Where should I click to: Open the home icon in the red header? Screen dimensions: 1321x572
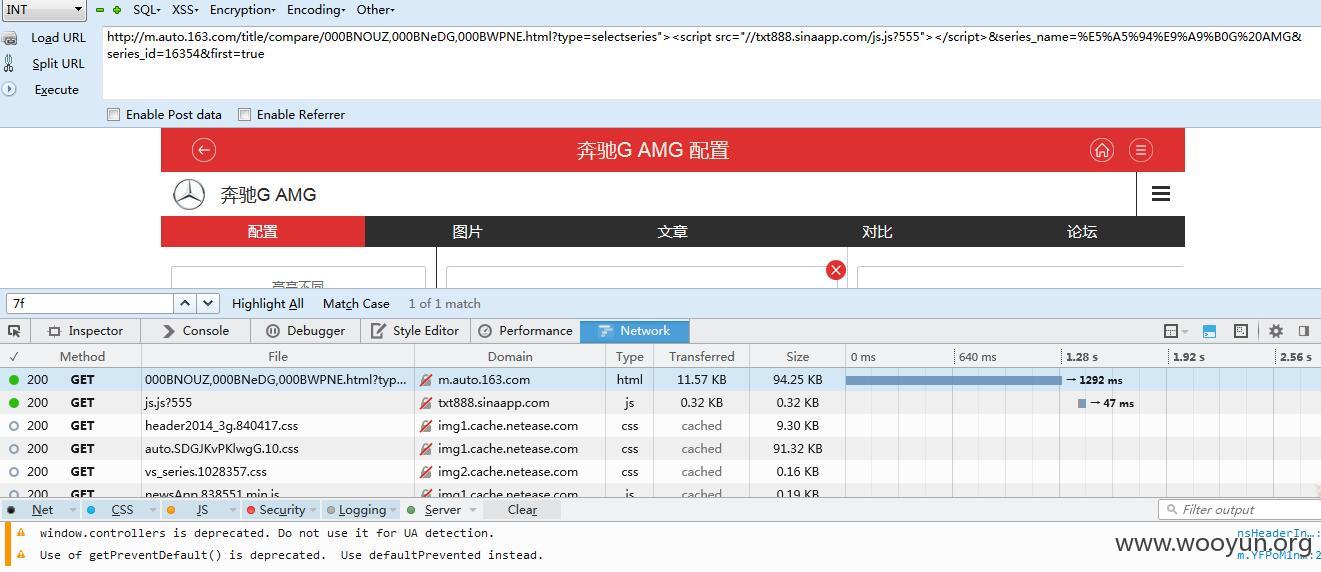click(x=1102, y=150)
